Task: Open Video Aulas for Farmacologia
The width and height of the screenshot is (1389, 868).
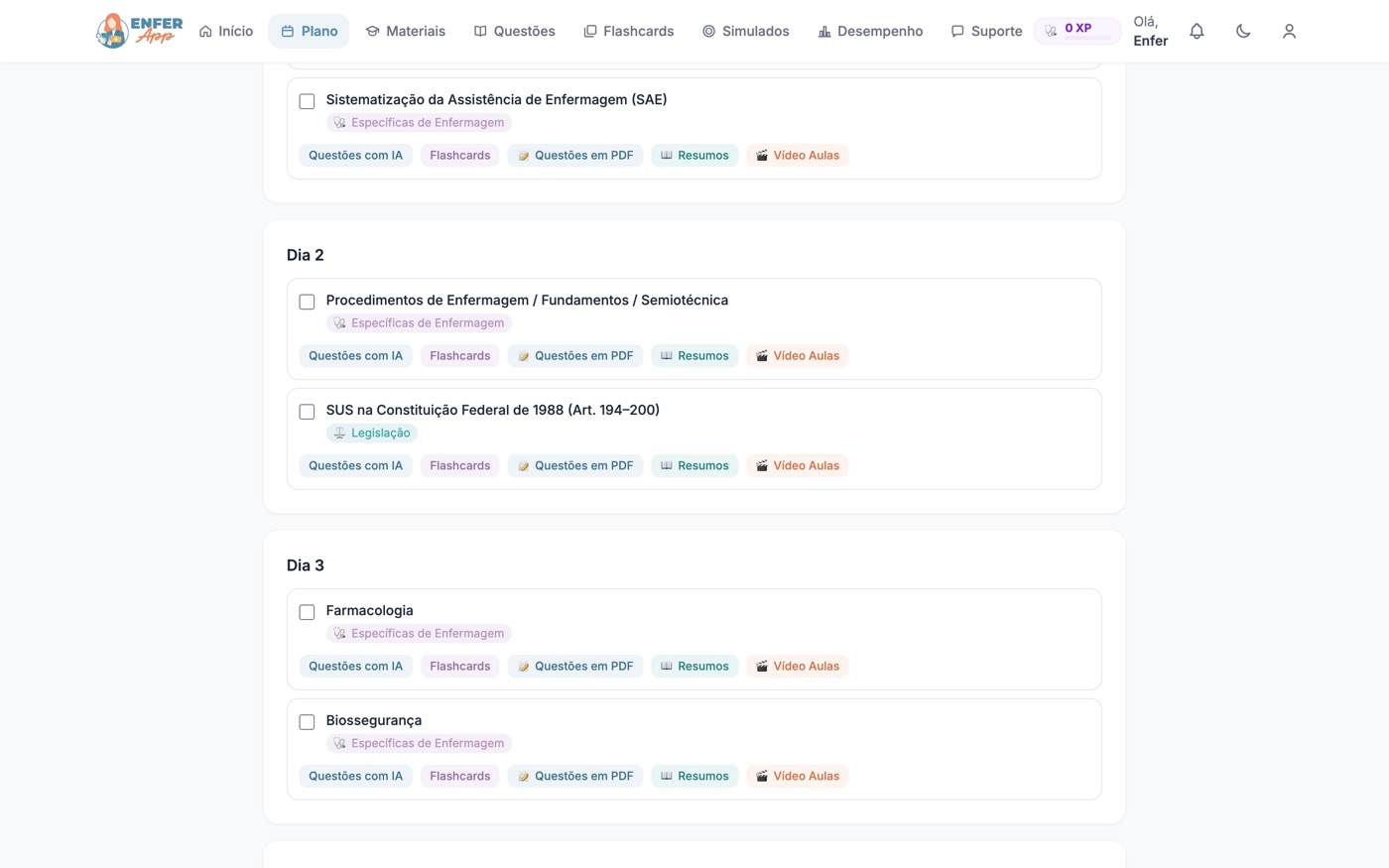Action: pyautogui.click(x=797, y=666)
